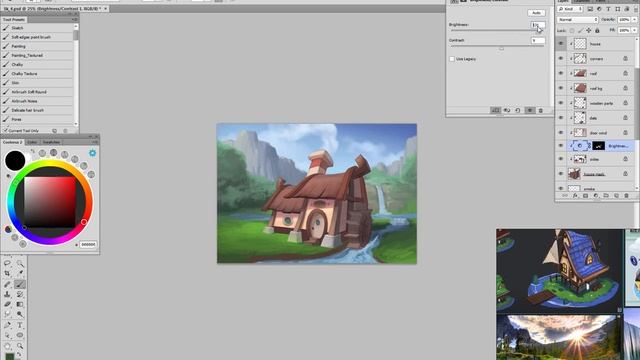640x360 pixels.
Task: Click the red saturation square in Coolorus
Action: (x=50, y=202)
